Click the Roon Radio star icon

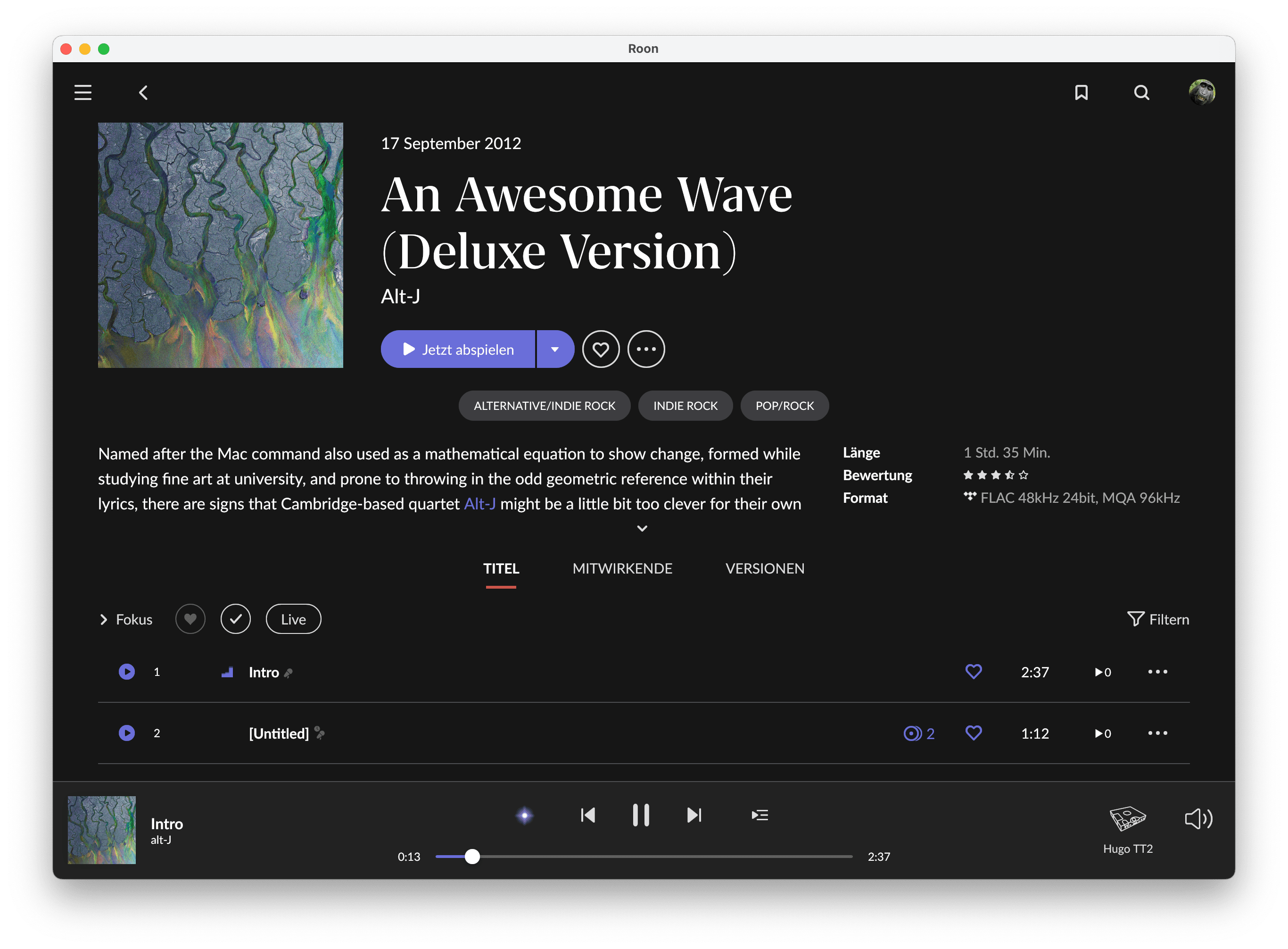click(524, 815)
